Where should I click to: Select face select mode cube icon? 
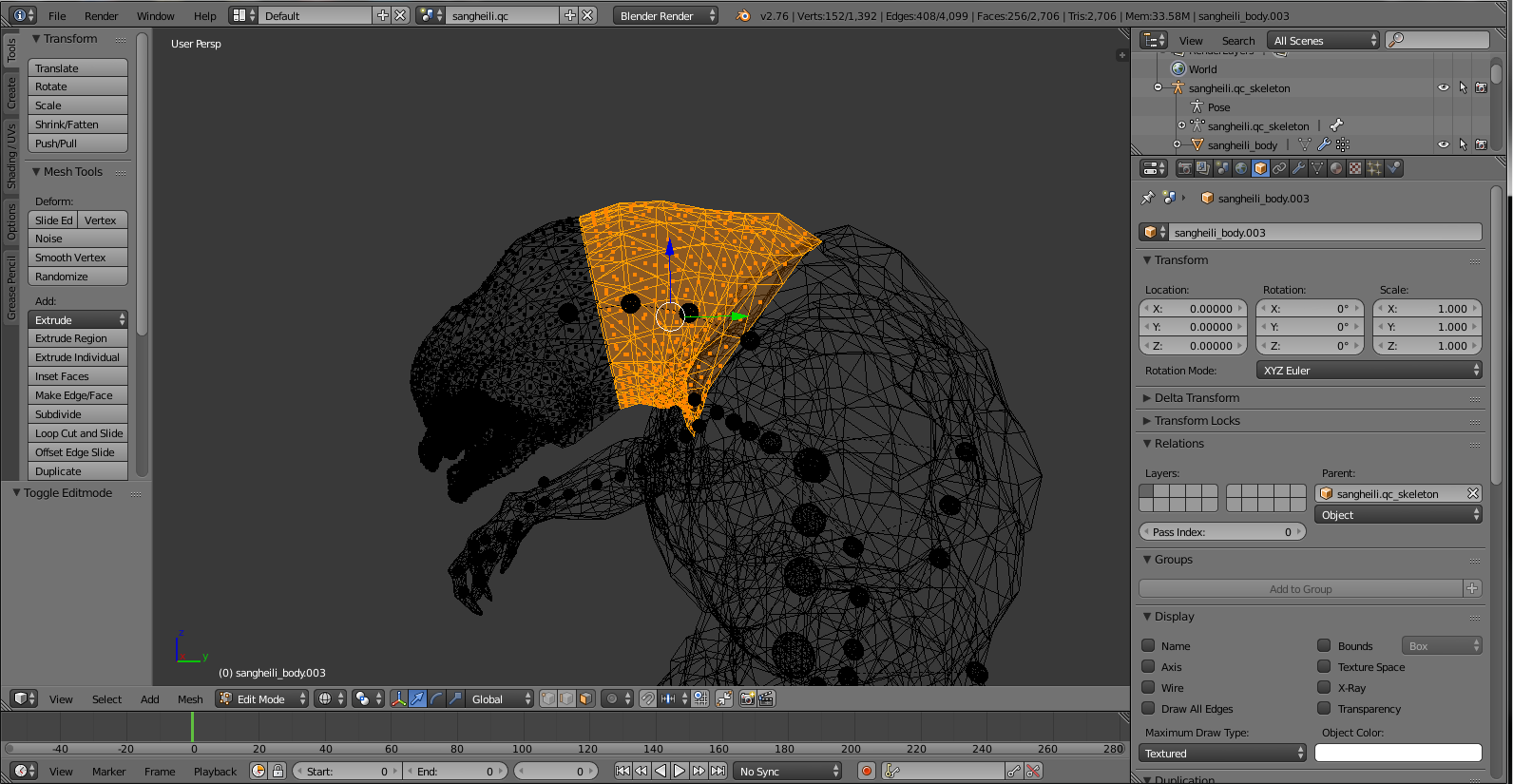pos(585,698)
